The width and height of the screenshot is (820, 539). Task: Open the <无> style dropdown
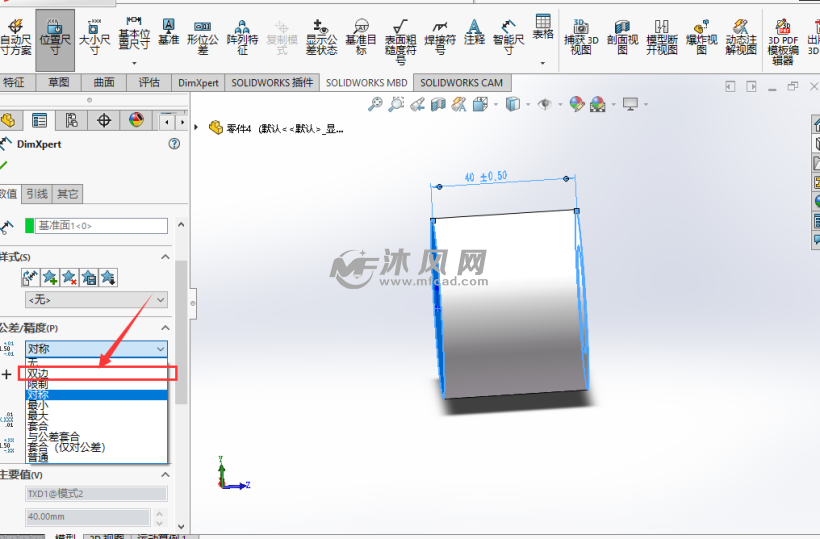point(96,300)
